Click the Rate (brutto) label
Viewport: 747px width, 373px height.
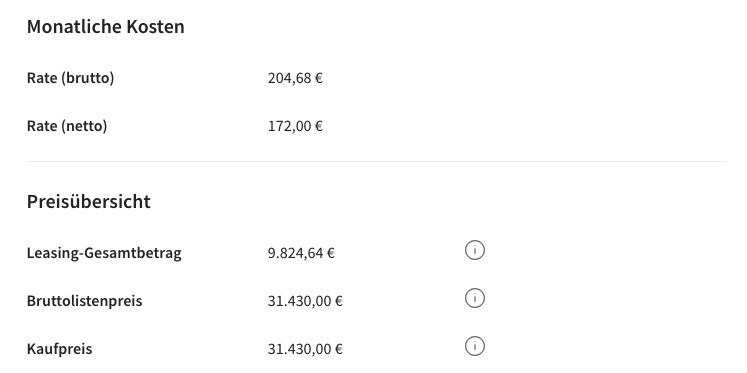[x=71, y=78]
